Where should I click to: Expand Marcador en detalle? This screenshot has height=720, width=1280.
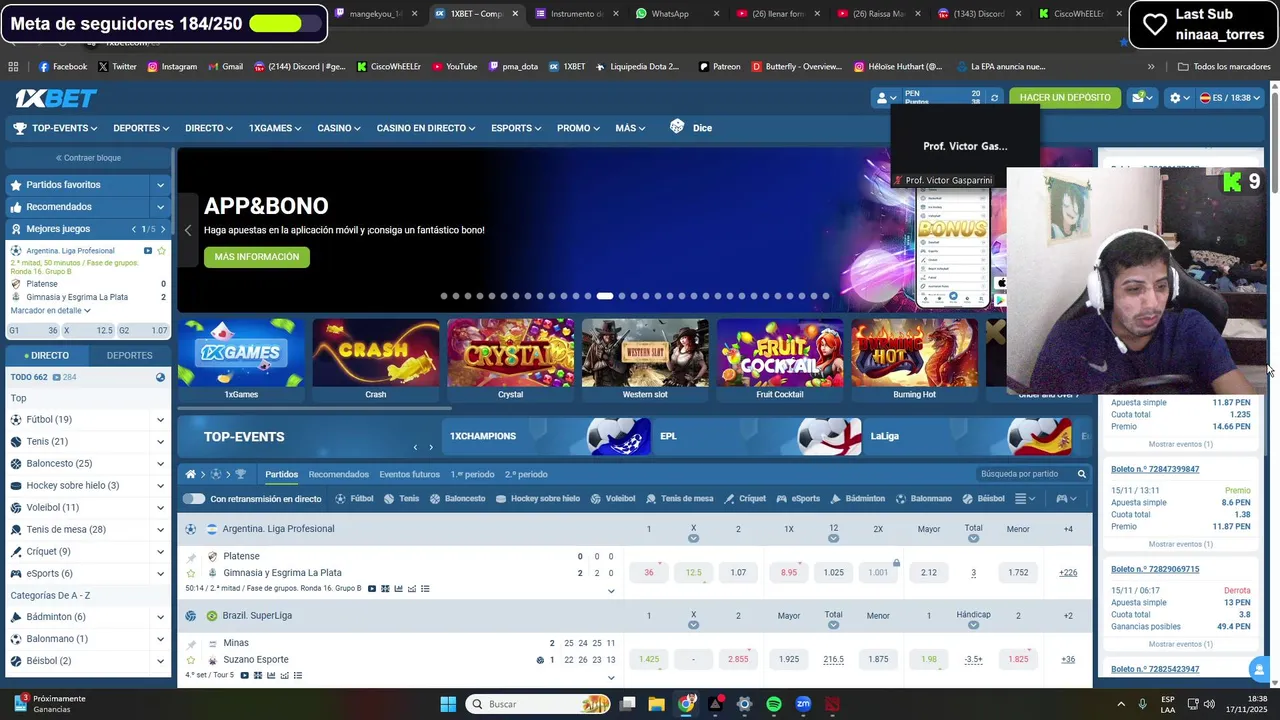click(50, 311)
